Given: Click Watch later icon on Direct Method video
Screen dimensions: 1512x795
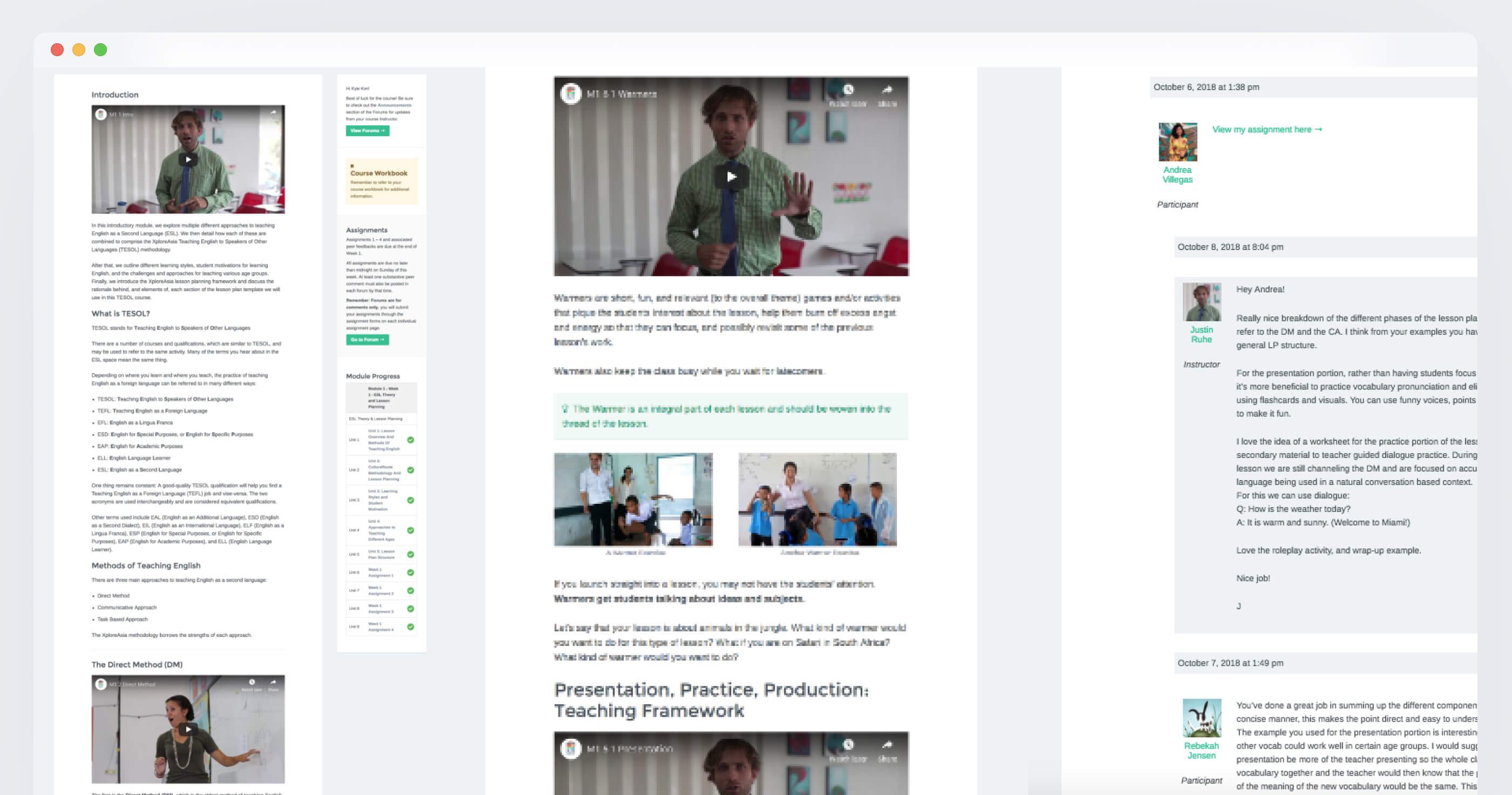Looking at the screenshot, I should pos(252,682).
